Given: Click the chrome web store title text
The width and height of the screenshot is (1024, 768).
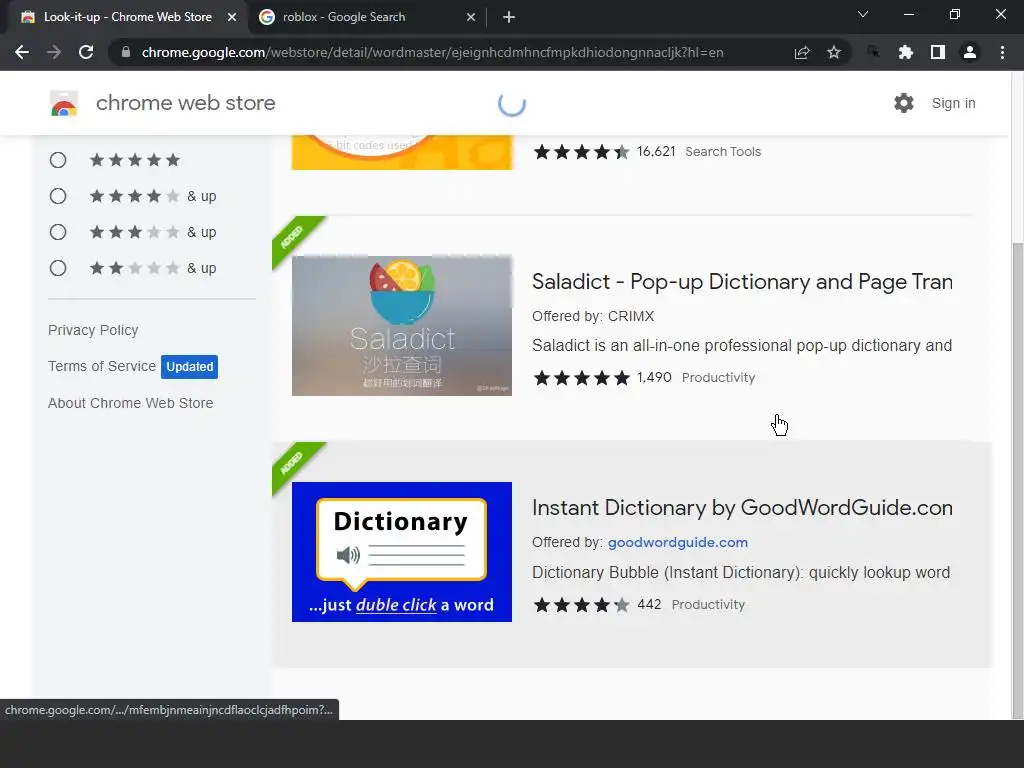Looking at the screenshot, I should point(185,103).
